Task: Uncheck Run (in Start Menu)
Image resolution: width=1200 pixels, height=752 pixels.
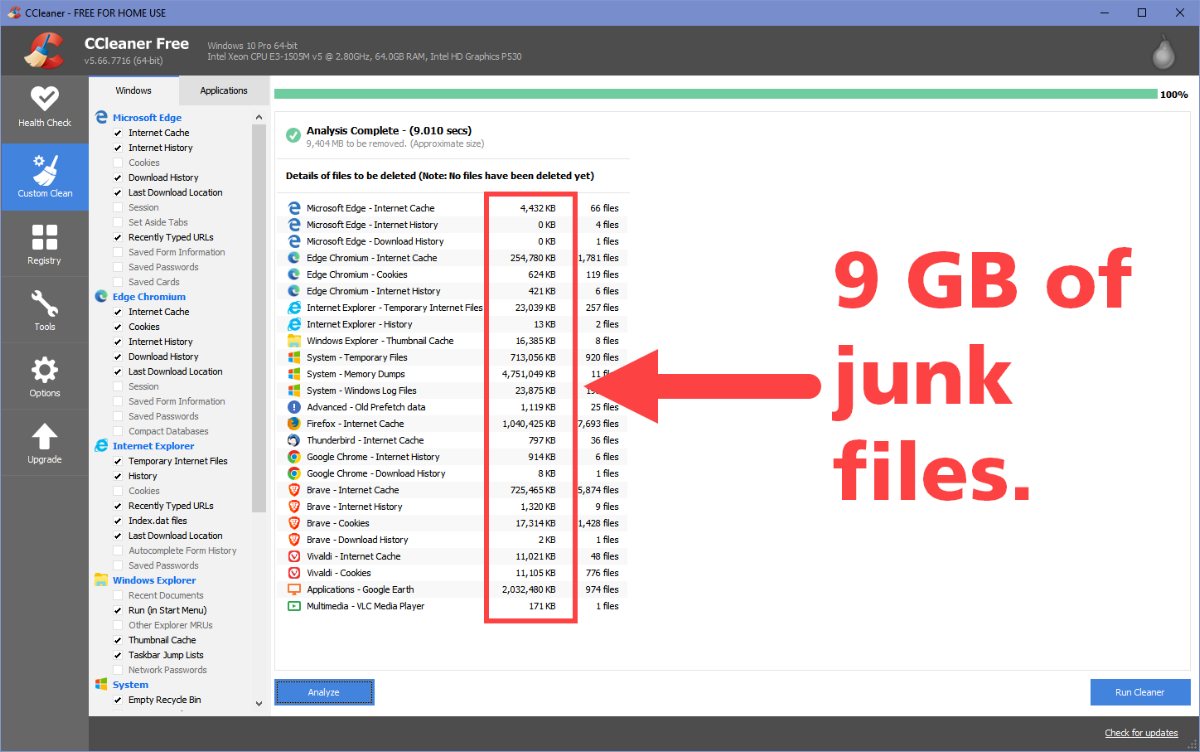Action: (x=118, y=610)
